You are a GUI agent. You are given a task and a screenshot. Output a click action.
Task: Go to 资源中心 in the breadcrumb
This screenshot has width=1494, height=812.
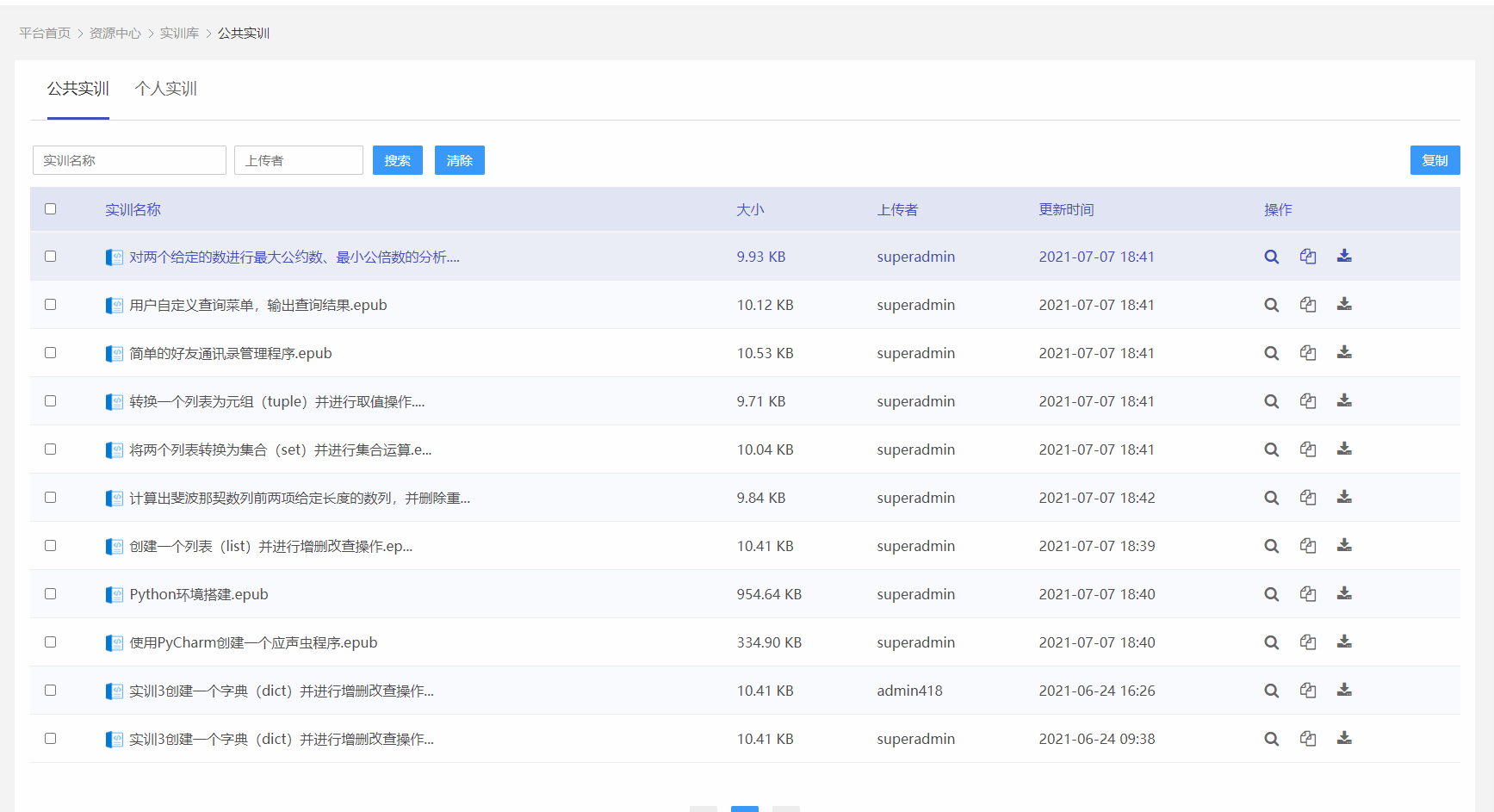(x=115, y=33)
